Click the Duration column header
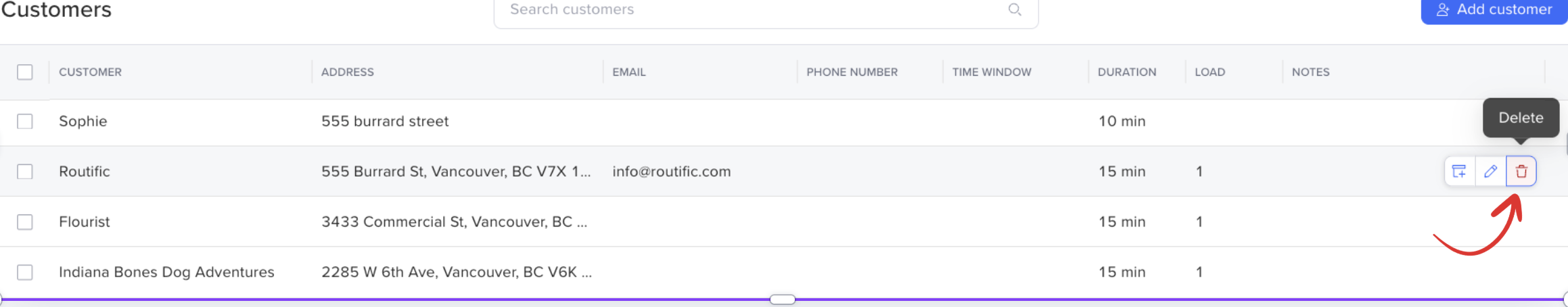Viewport: 1568px width, 307px height. (x=1126, y=72)
